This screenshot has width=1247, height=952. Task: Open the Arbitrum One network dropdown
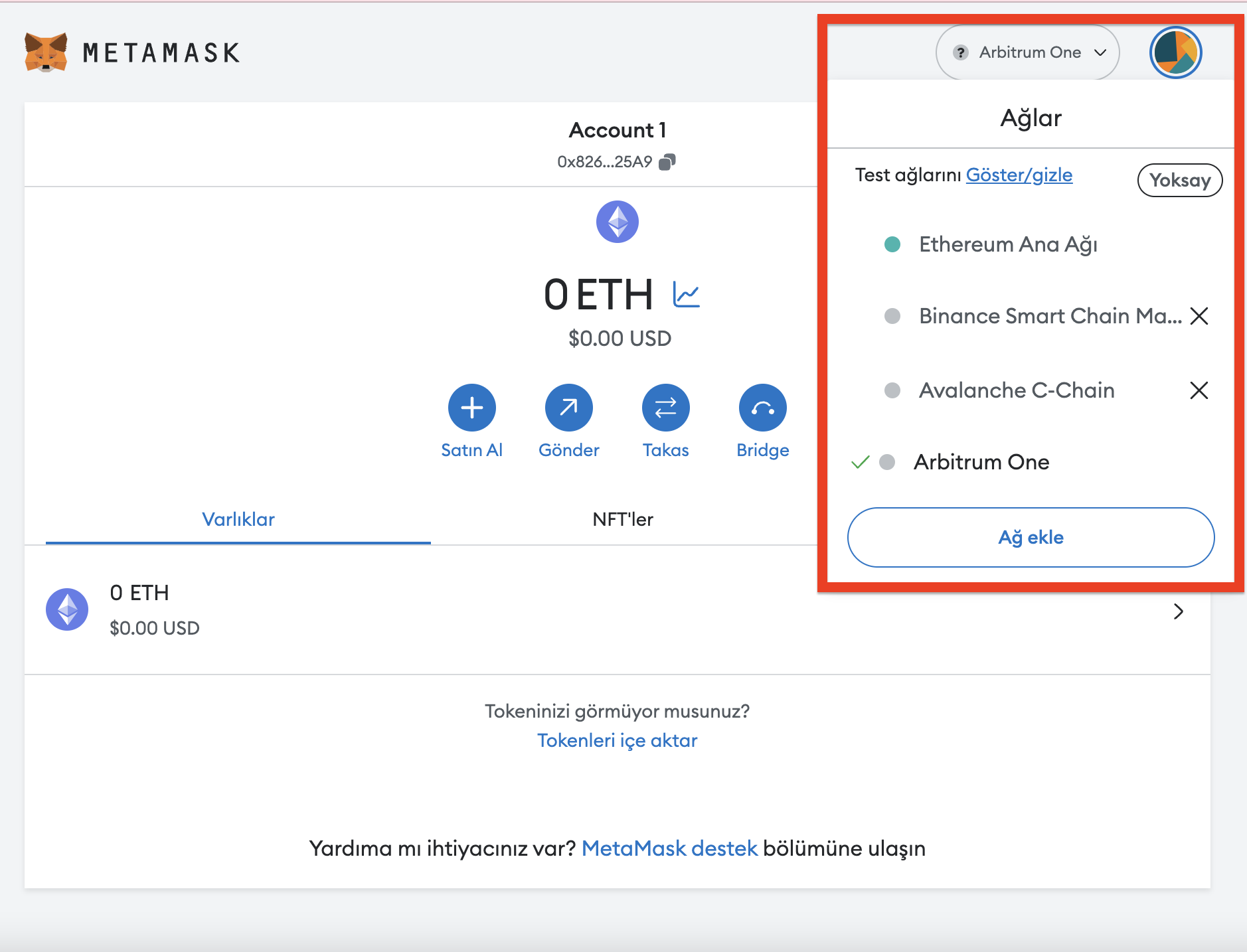click(1027, 52)
